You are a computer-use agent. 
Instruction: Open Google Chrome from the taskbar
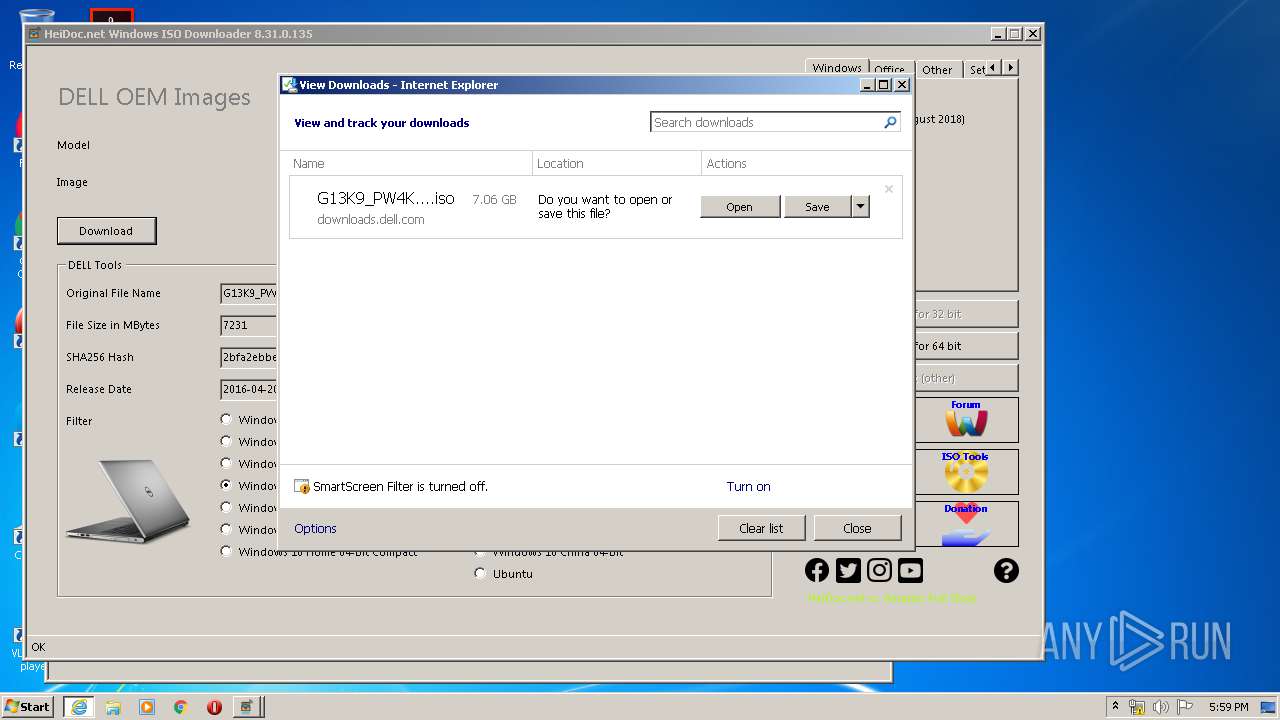point(181,707)
